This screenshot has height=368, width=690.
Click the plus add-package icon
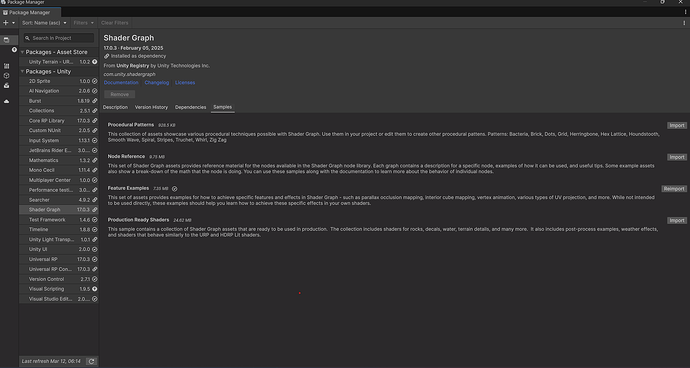(6, 23)
